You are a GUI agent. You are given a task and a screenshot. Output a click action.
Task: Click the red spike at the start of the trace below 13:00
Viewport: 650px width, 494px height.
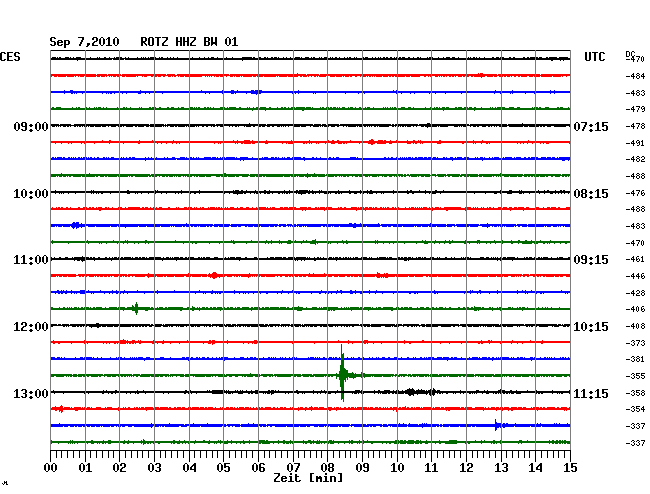pyautogui.click(x=60, y=409)
